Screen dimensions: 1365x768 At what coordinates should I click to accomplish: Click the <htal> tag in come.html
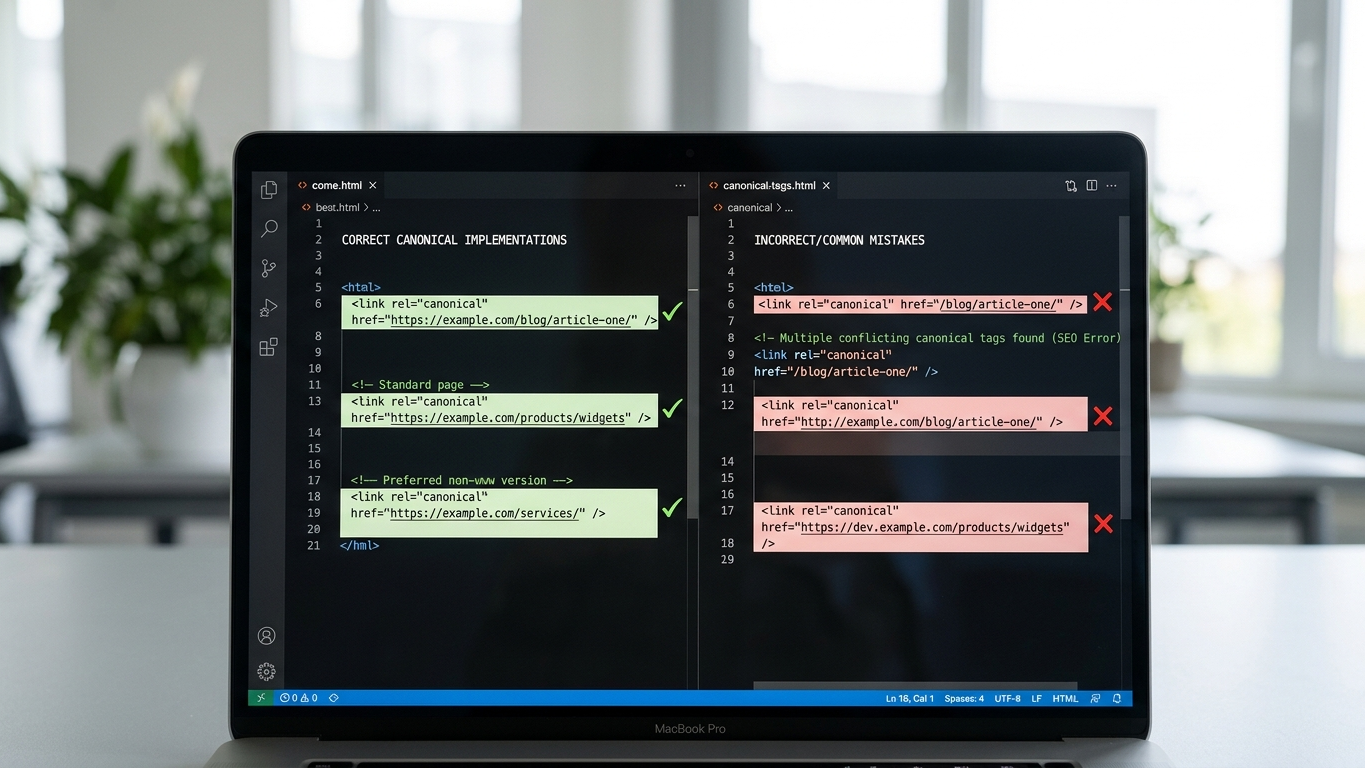(361, 288)
